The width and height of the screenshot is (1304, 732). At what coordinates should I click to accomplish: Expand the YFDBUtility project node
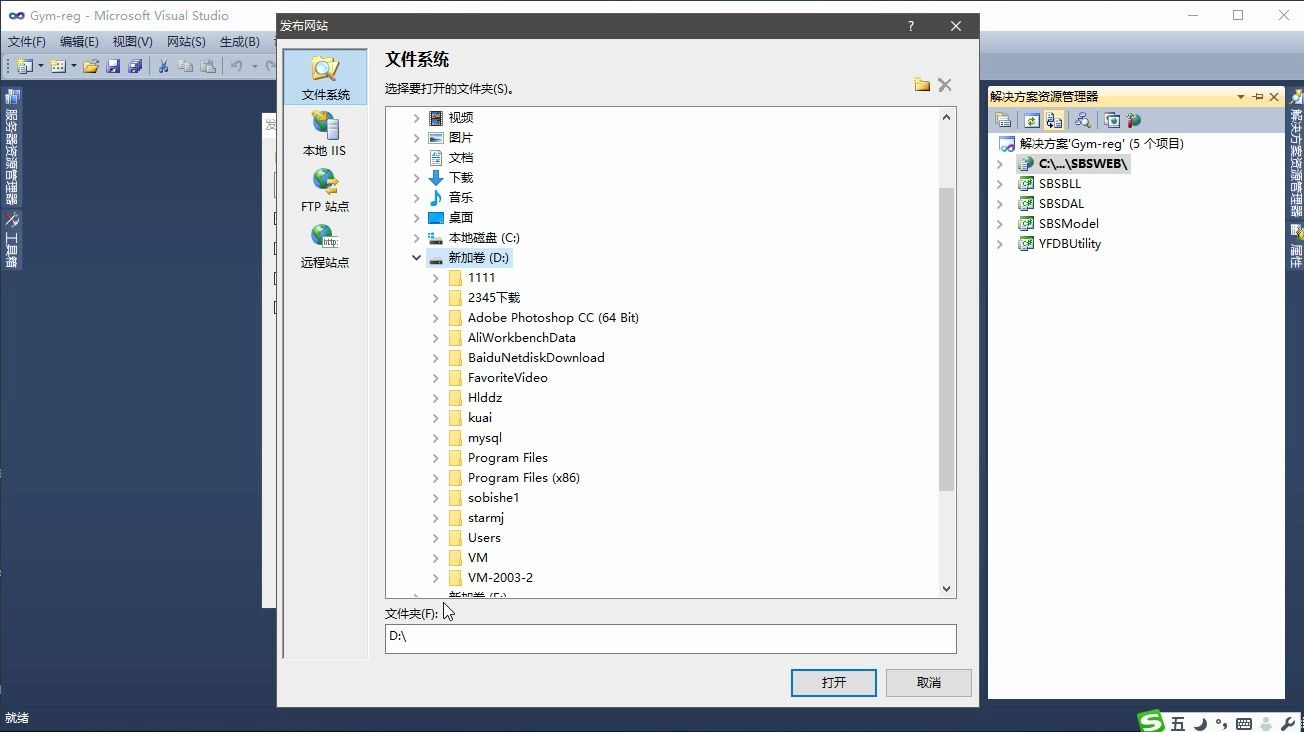point(999,244)
